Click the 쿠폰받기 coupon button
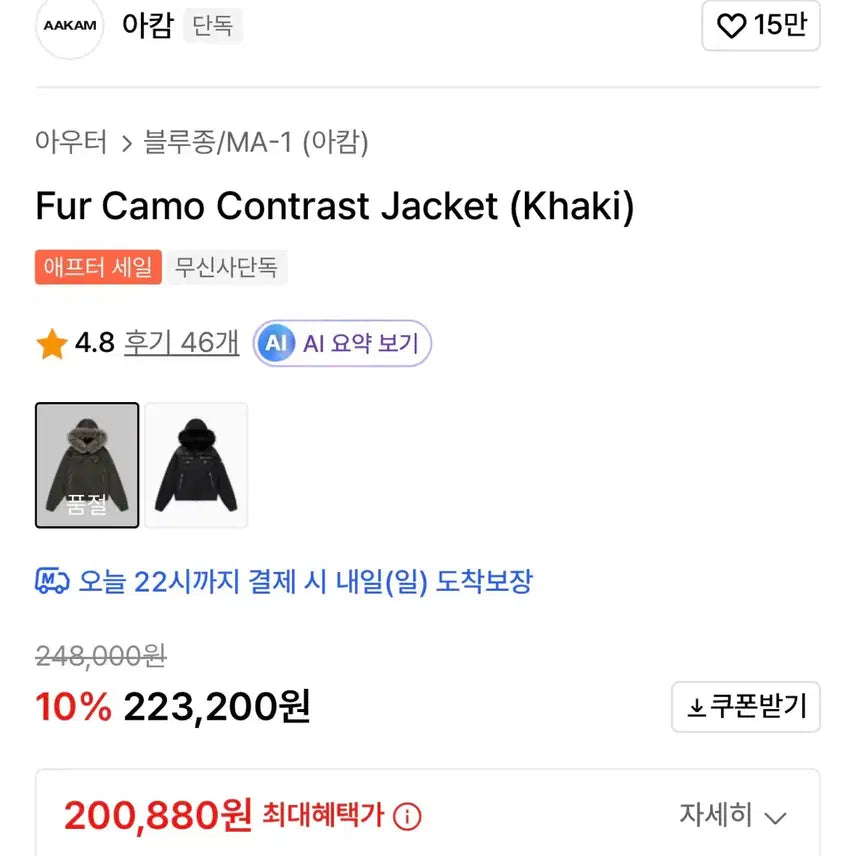 [746, 707]
